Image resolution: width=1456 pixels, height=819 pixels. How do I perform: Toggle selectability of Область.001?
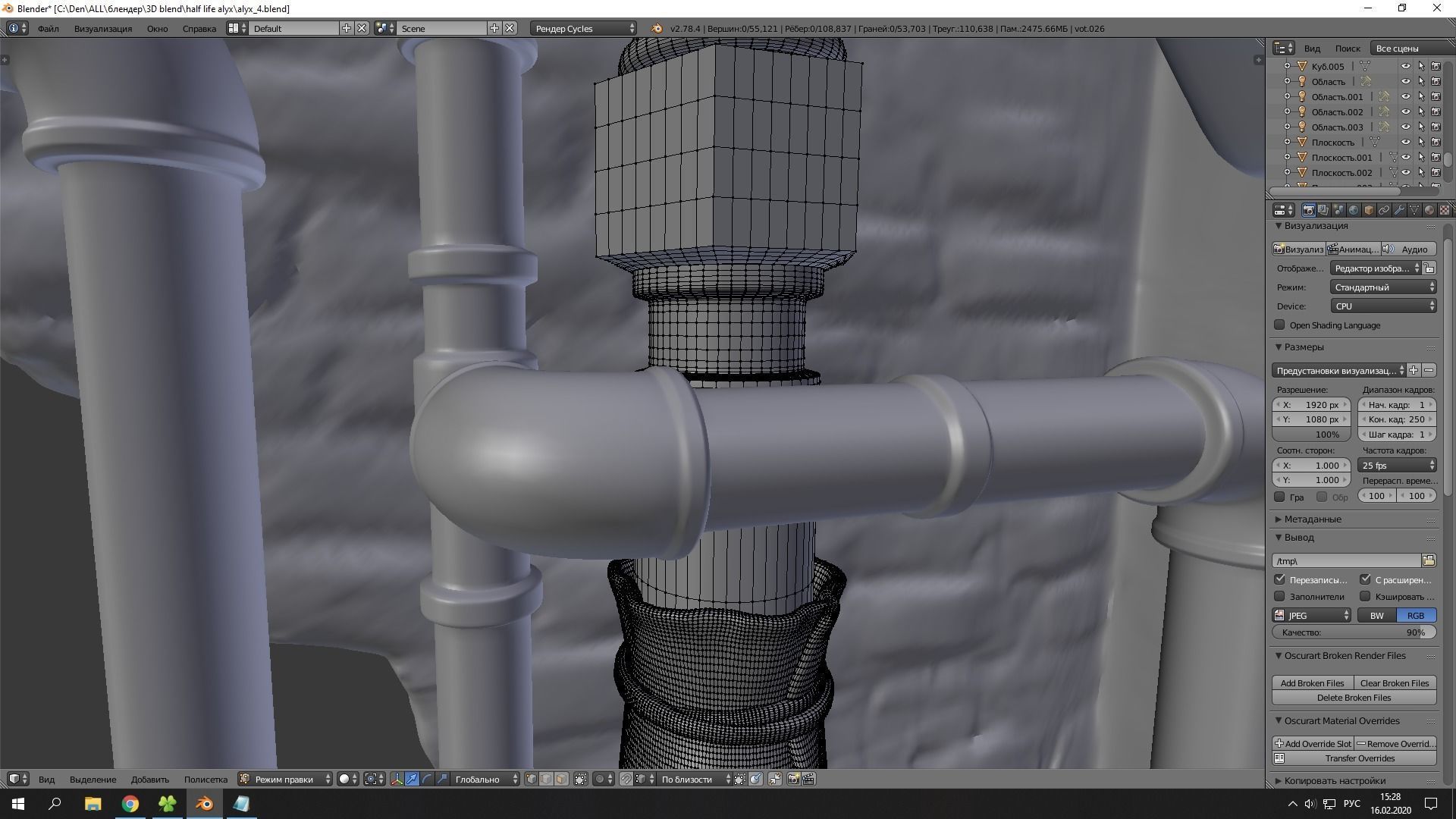pos(1421,96)
